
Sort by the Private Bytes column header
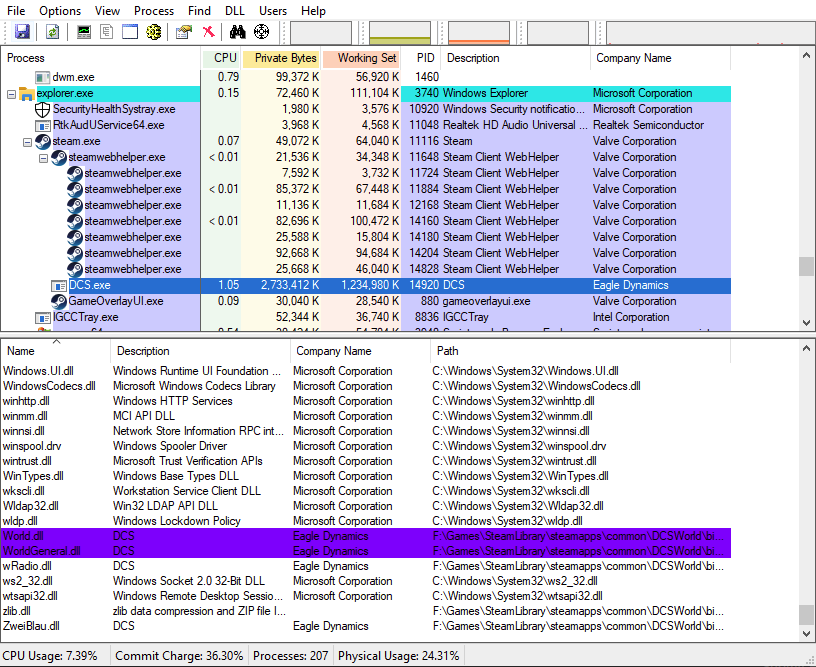click(x=282, y=58)
